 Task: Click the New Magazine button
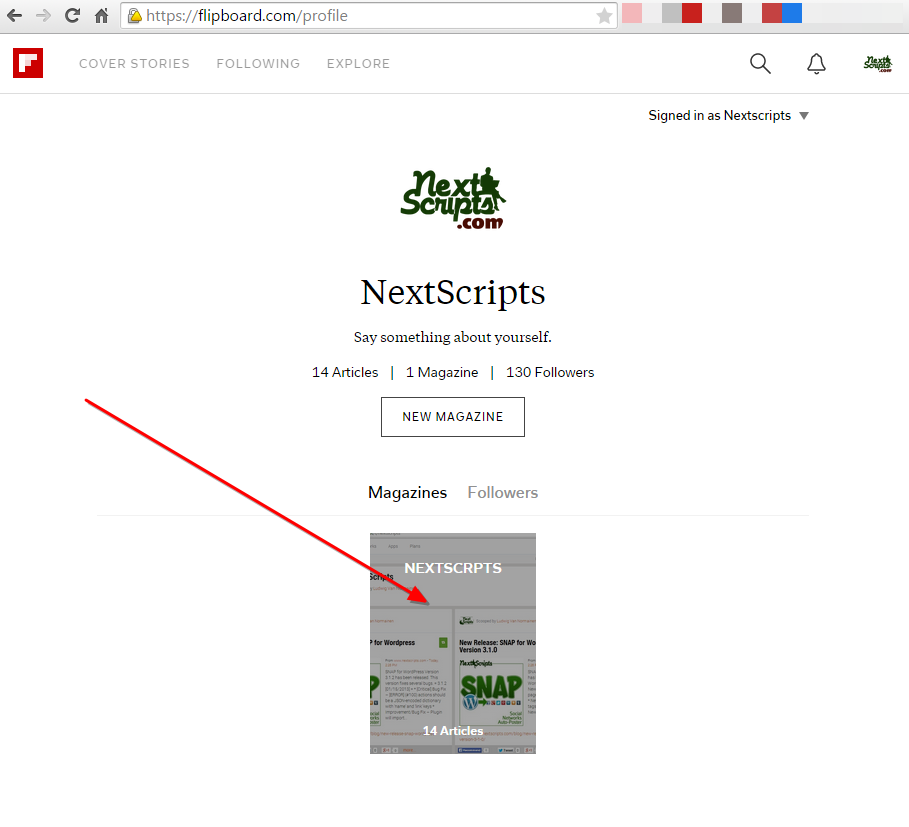453,417
